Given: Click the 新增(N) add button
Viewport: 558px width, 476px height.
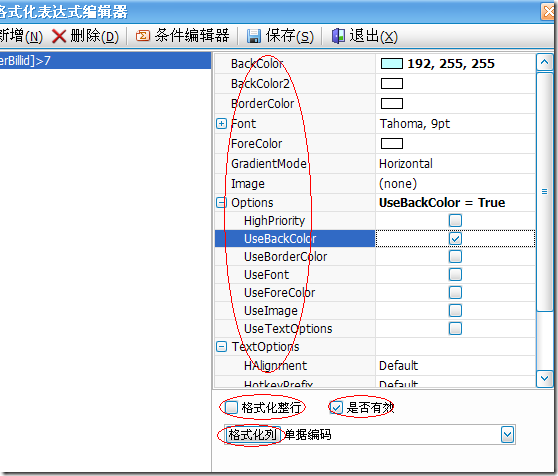Looking at the screenshot, I should pyautogui.click(x=21, y=36).
